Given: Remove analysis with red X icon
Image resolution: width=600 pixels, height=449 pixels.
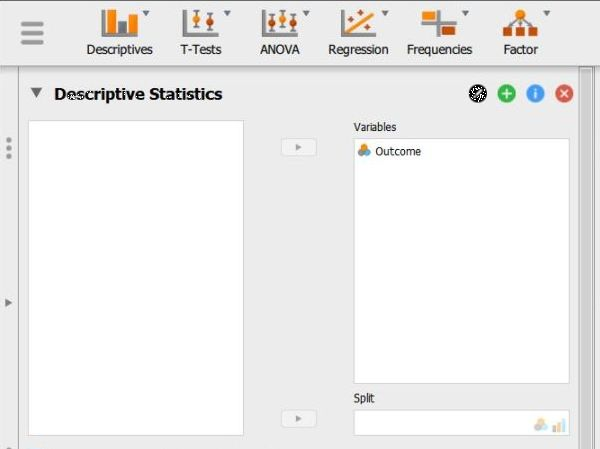Looking at the screenshot, I should 564,93.
